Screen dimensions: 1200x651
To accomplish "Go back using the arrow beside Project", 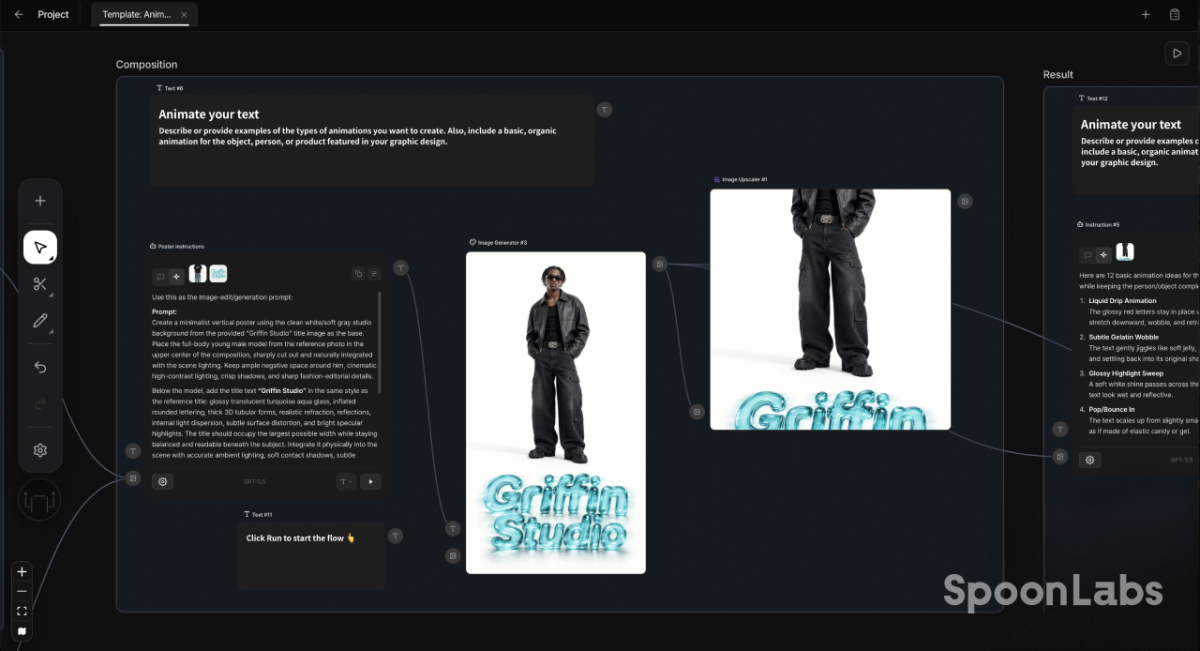I will [x=19, y=15].
